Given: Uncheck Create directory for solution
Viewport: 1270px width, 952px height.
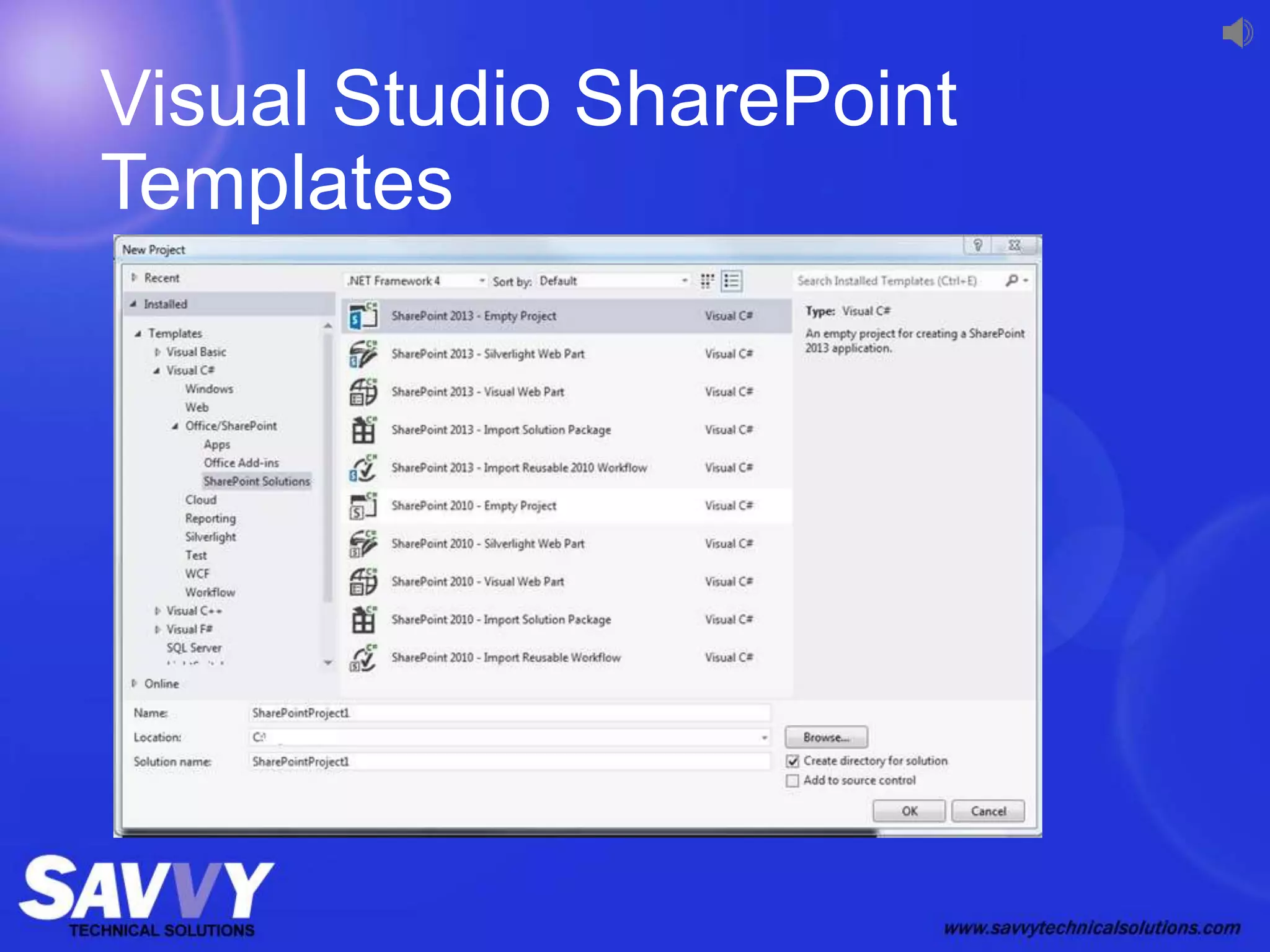Looking at the screenshot, I should click(x=793, y=761).
